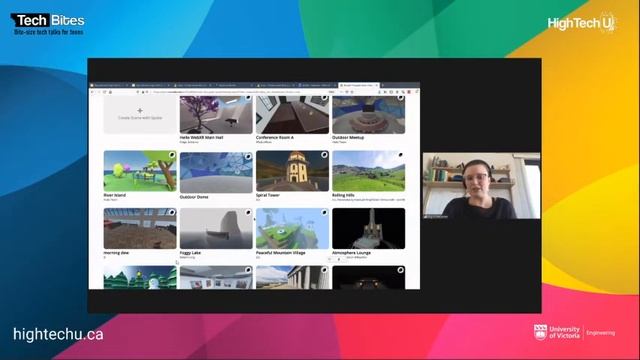Click the browser back arrow
640x360 pixels.
coord(93,92)
